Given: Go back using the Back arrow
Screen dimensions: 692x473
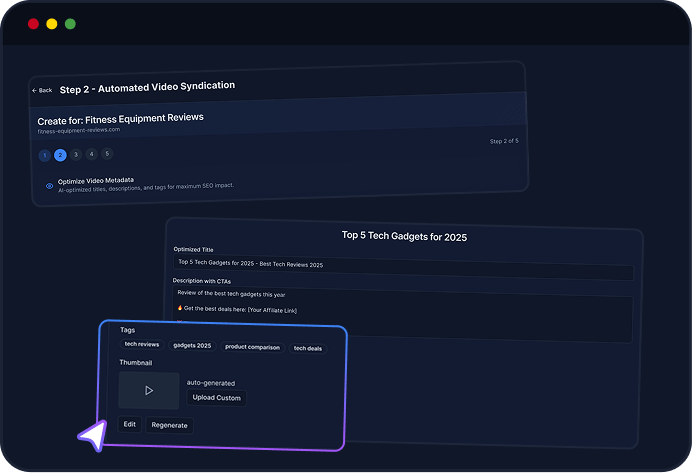Looking at the screenshot, I should point(42,90).
